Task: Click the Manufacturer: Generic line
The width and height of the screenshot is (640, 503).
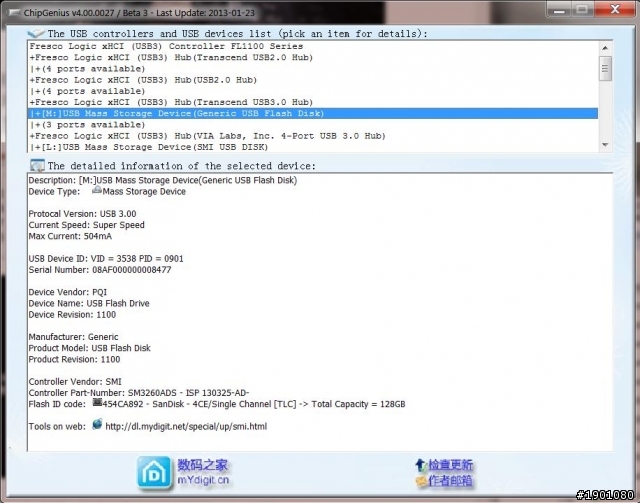Action: 73,337
